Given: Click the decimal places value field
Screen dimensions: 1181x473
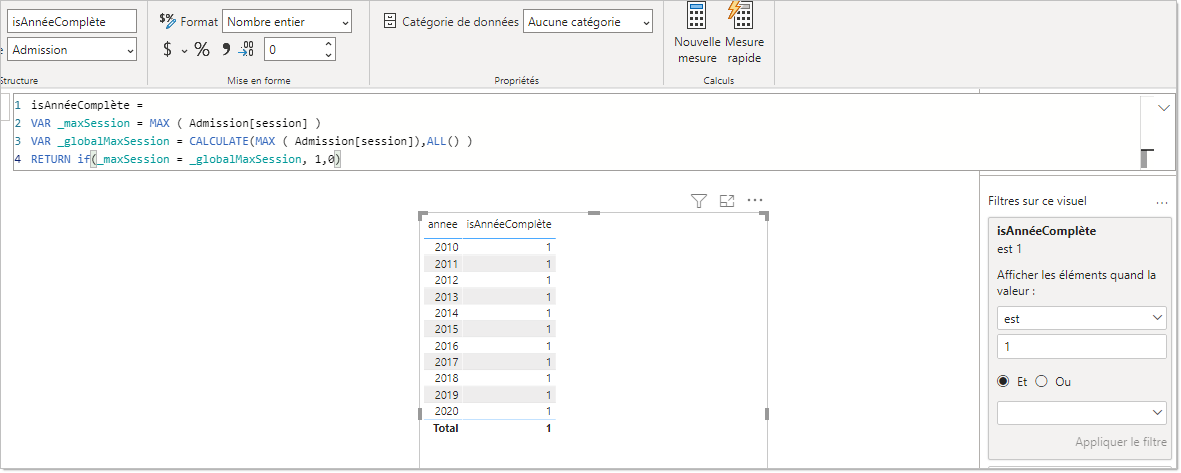Looking at the screenshot, I should 293,50.
